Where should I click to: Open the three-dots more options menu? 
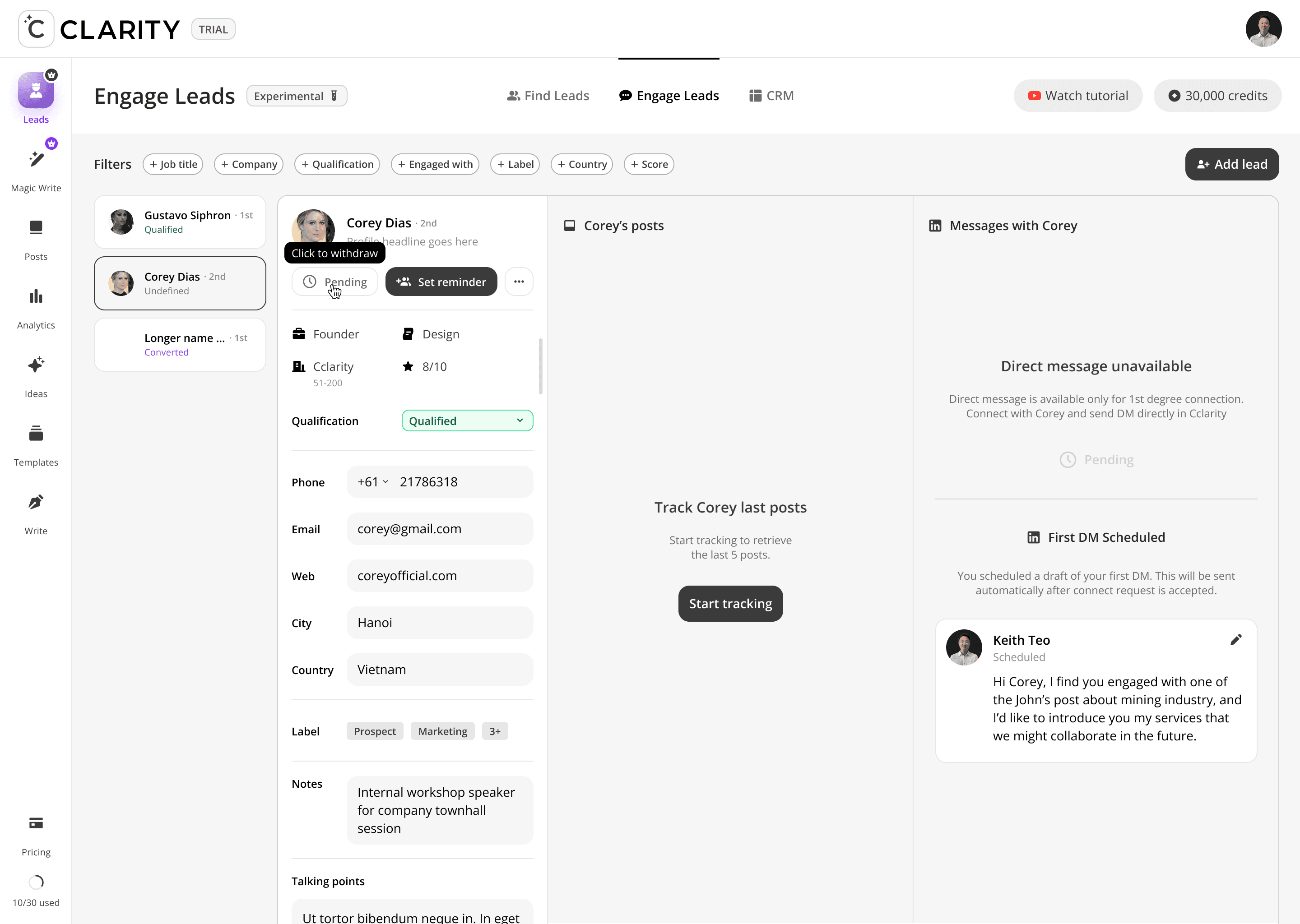click(x=519, y=282)
